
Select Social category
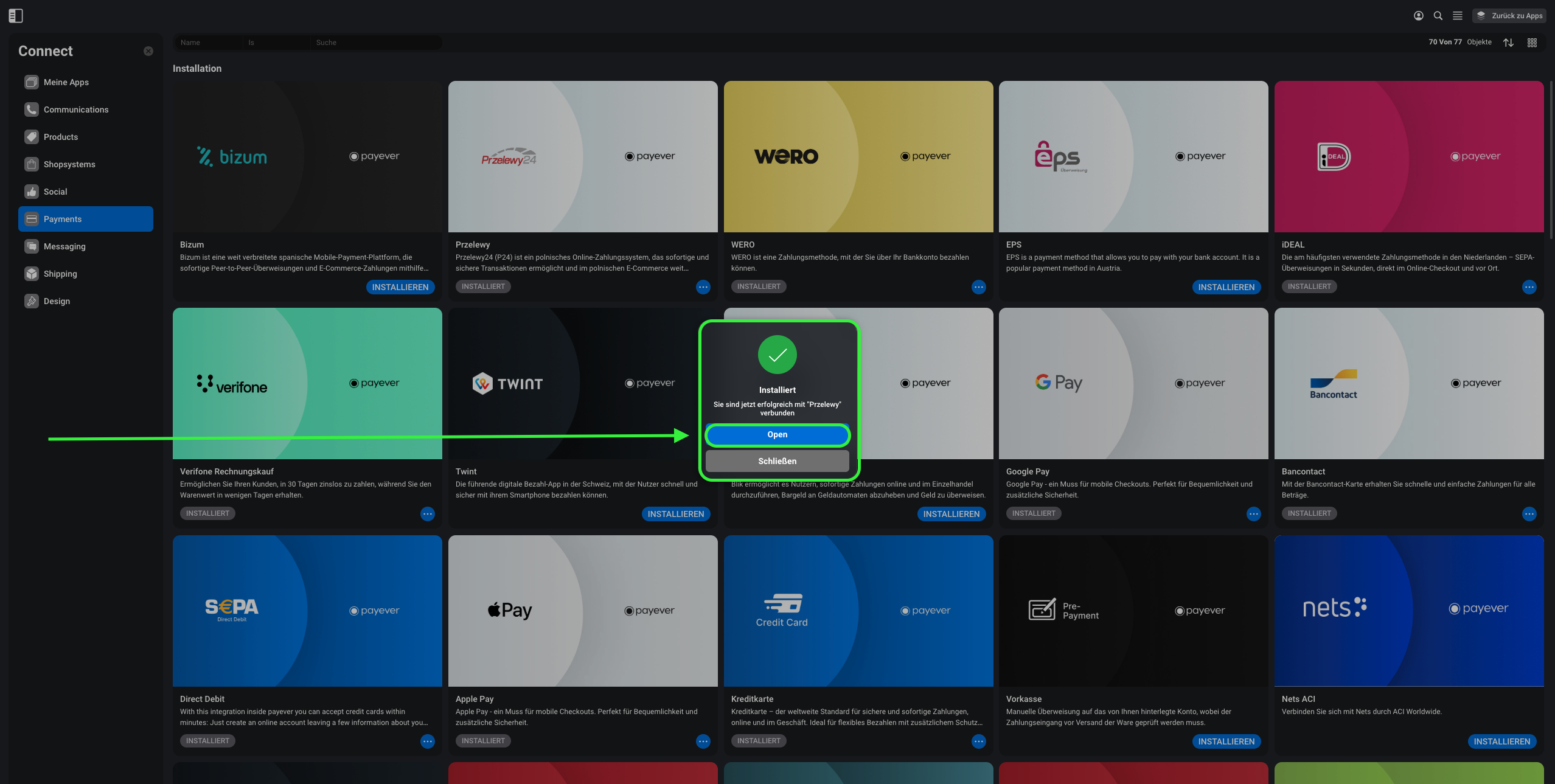(x=86, y=192)
